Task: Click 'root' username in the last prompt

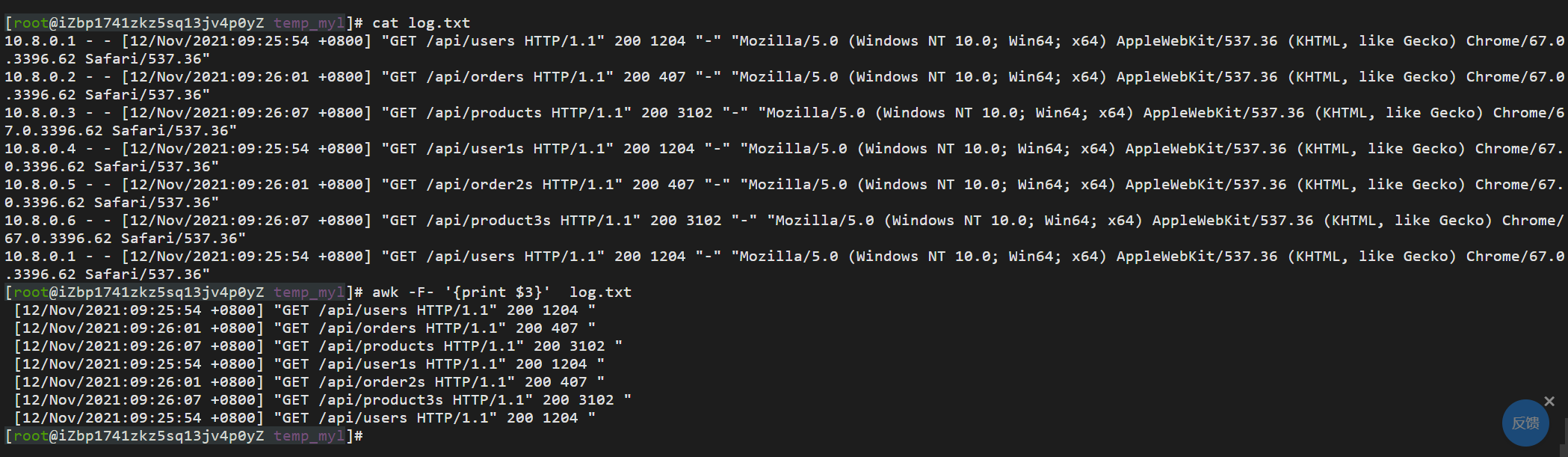Action: pyautogui.click(x=31, y=436)
